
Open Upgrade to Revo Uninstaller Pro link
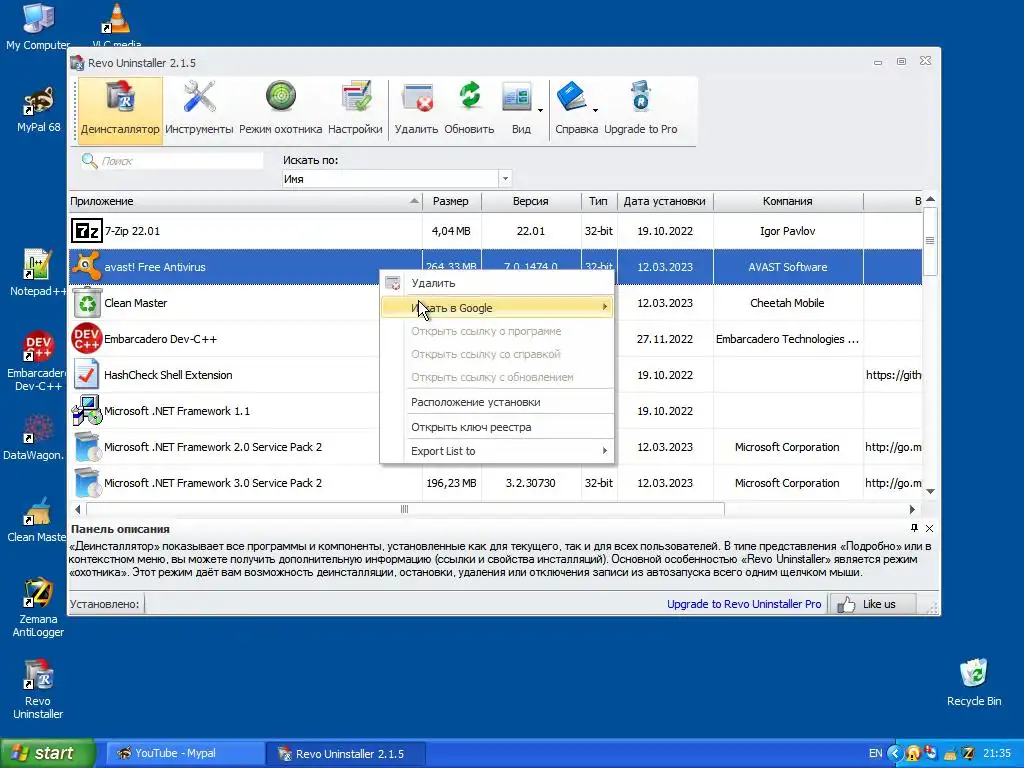(744, 604)
